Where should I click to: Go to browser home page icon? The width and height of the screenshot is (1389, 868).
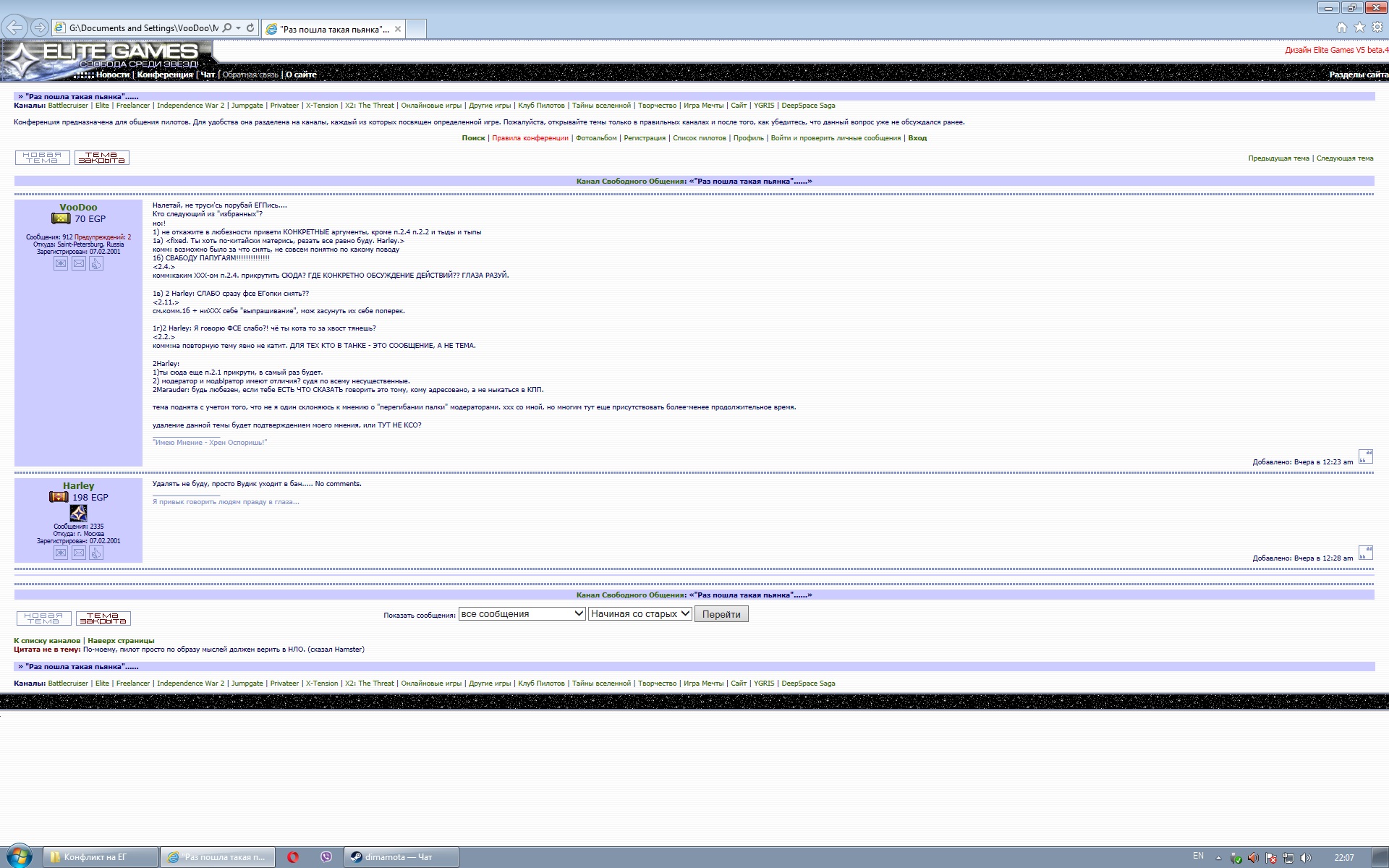(x=1342, y=27)
